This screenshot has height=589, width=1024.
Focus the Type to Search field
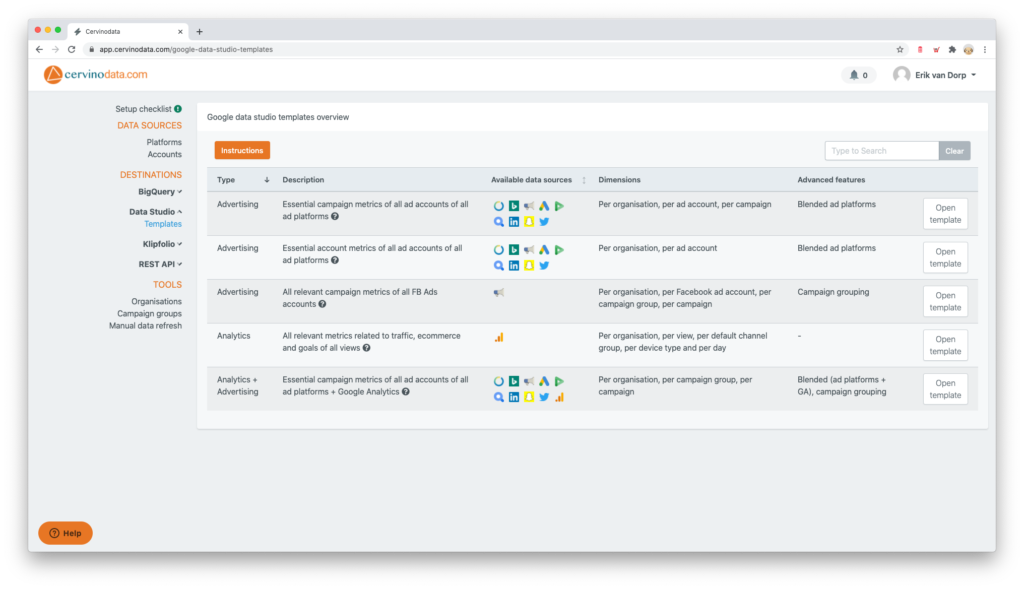click(x=882, y=151)
